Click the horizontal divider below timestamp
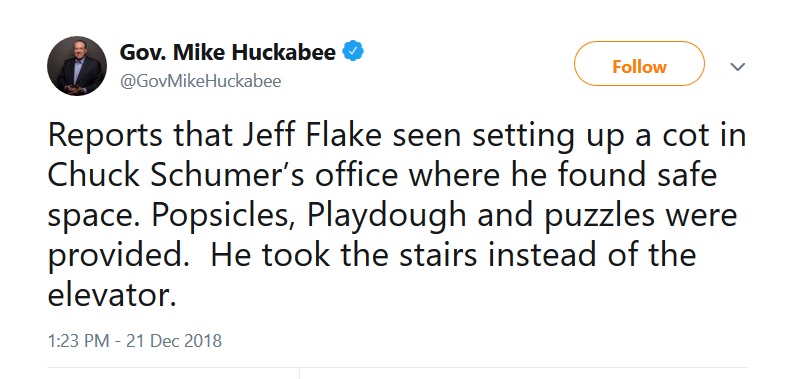This screenshot has width=785, height=379. point(398,368)
